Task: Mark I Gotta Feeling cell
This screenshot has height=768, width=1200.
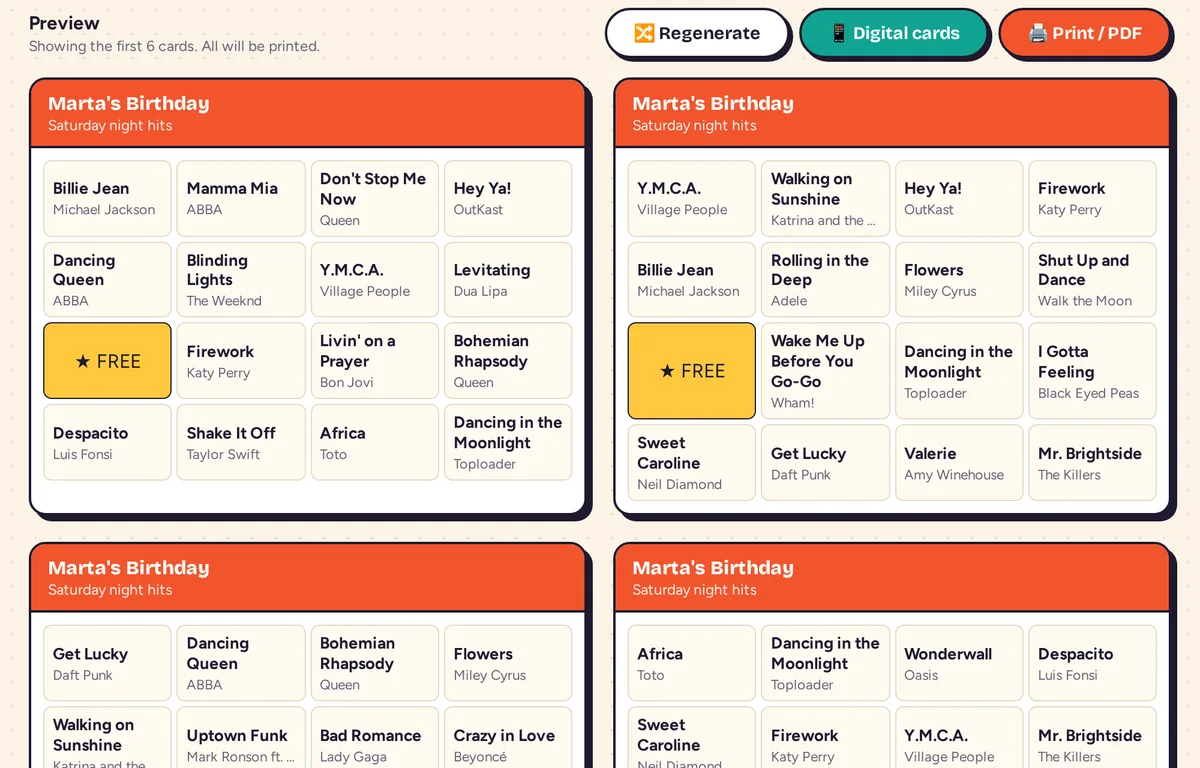Action: click(1092, 371)
